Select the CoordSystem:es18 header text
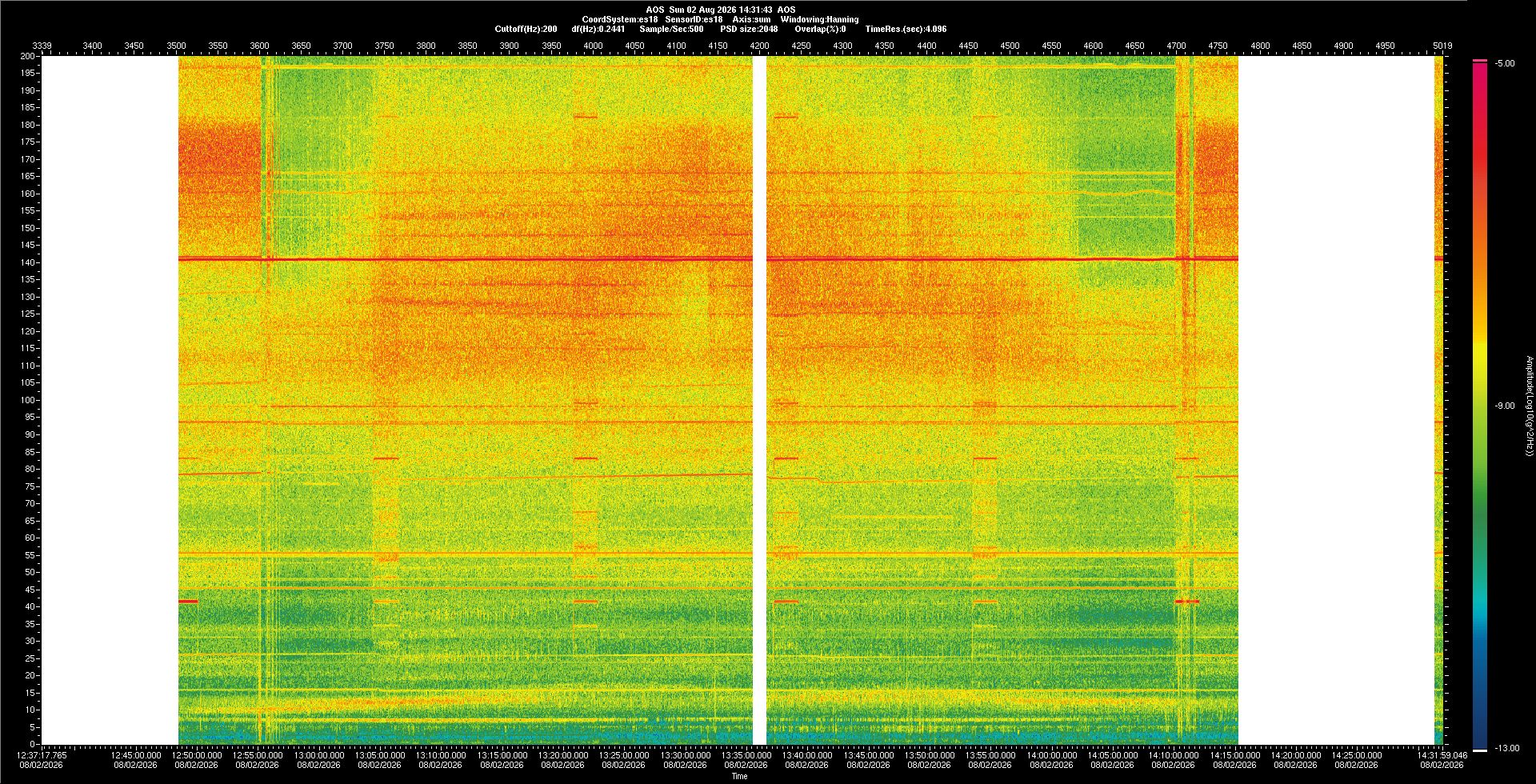This screenshot has height=784, width=1536. point(620,19)
